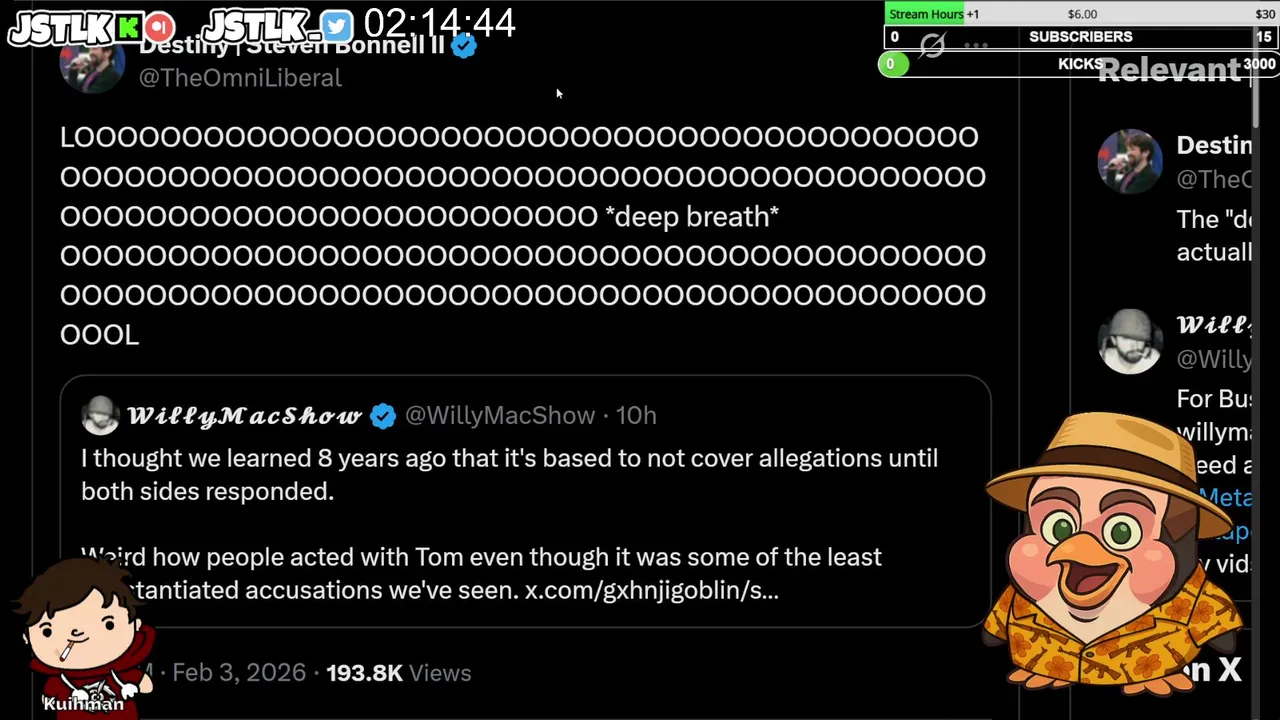
Task: Click the Grok slash icon on tweet
Action: pyautogui.click(x=932, y=46)
